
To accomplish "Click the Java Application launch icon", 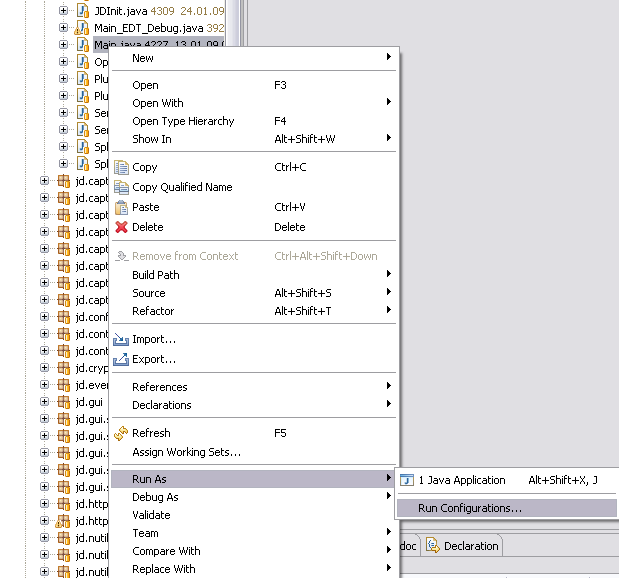I will click(408, 480).
